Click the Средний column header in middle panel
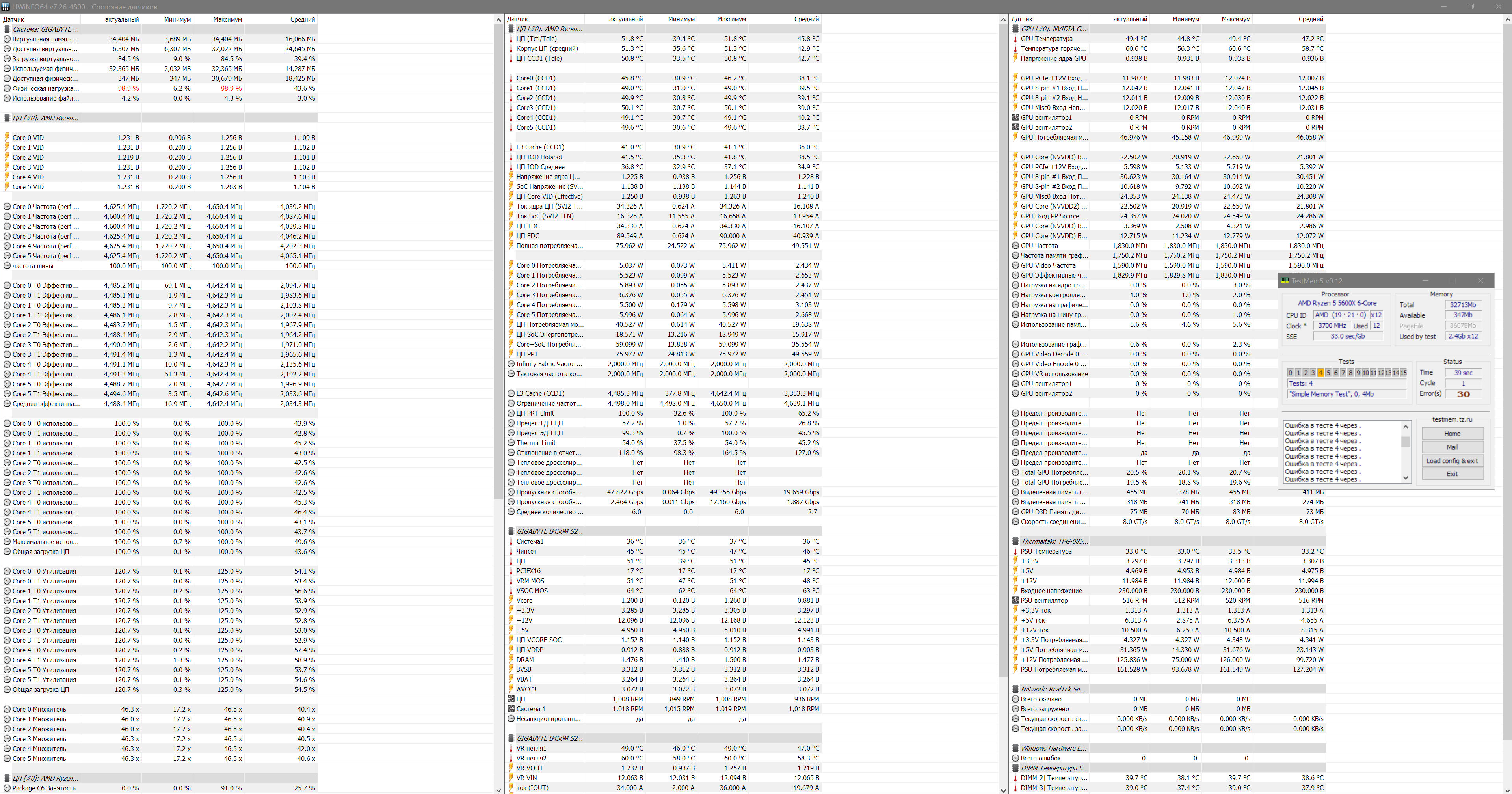This screenshot has height=794, width=1512. [806, 19]
